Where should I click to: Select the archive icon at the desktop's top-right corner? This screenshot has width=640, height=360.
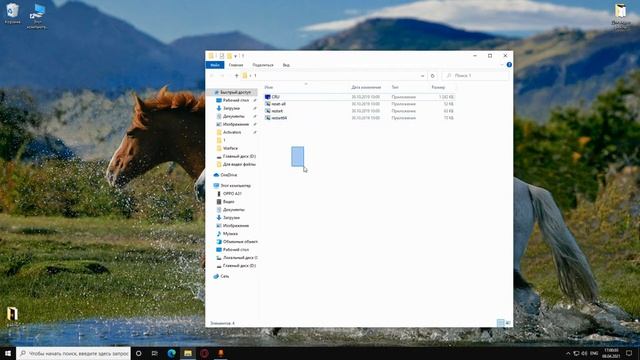[x=621, y=16]
